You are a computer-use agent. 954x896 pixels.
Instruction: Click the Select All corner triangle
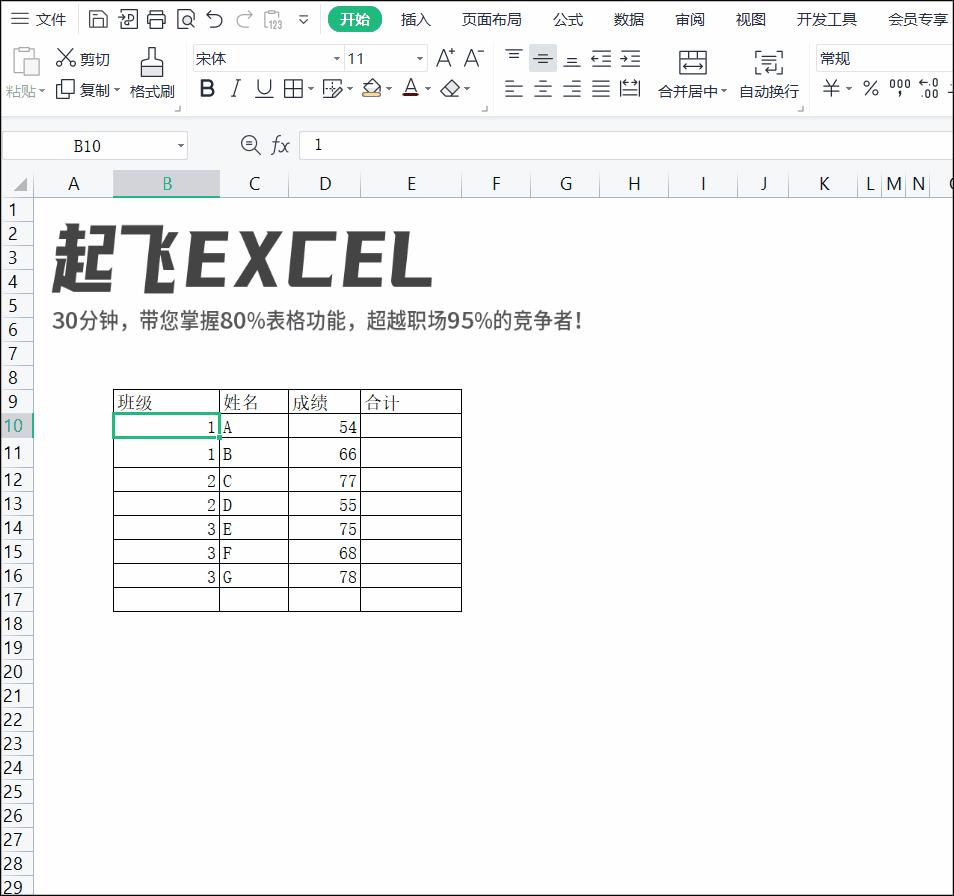pos(20,184)
